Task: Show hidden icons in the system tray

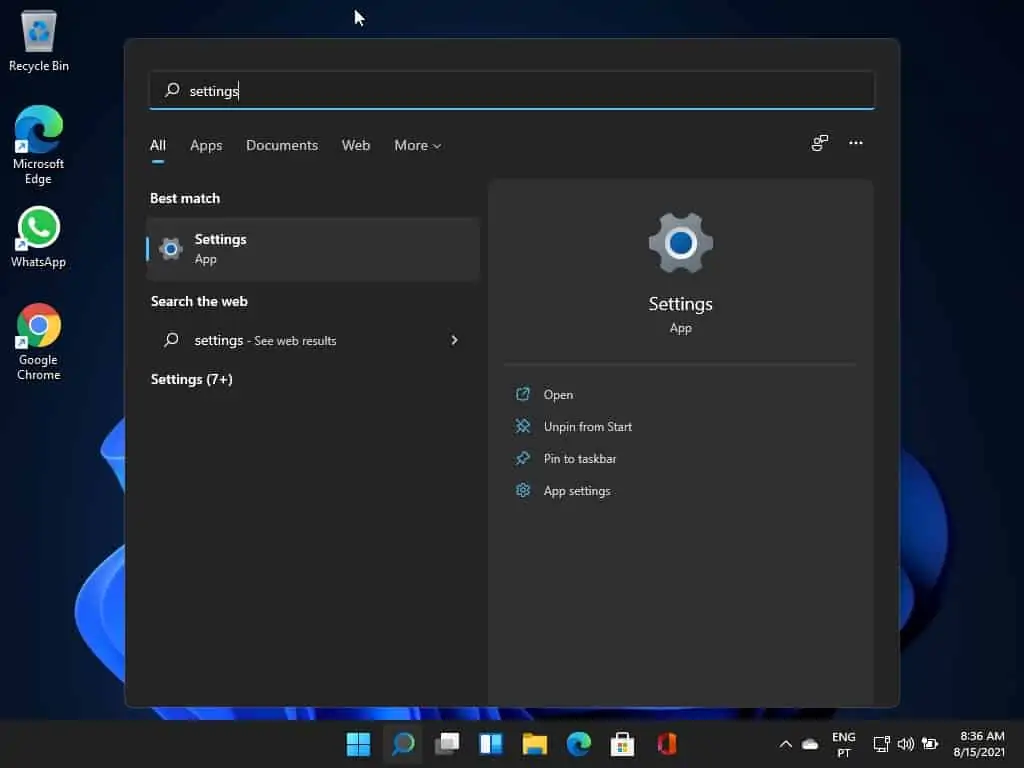Action: (785, 744)
